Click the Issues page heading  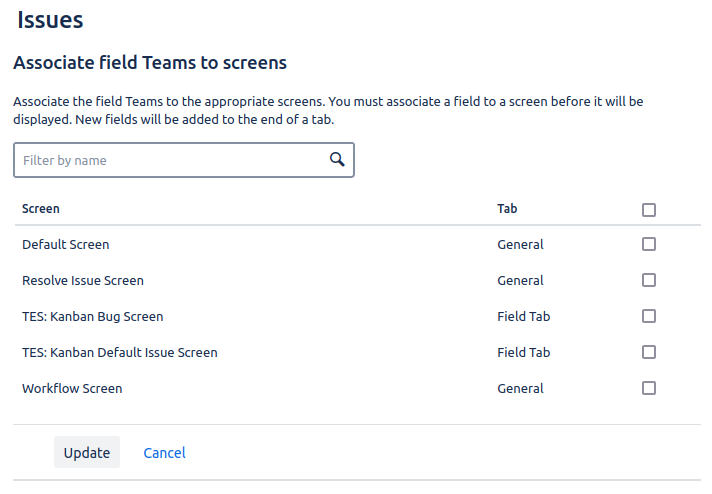(x=50, y=19)
